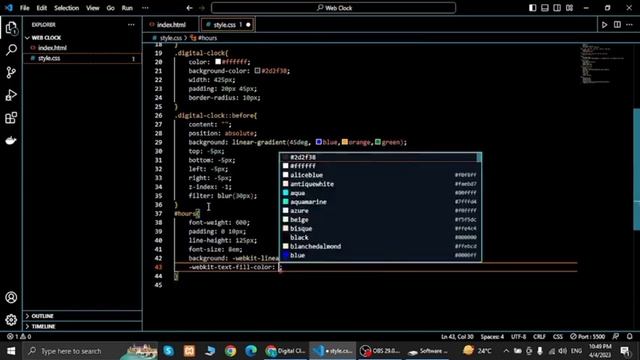The image size is (640, 360).
Task: Click Ln 43, Col 30 in status bar
Action: (457, 337)
